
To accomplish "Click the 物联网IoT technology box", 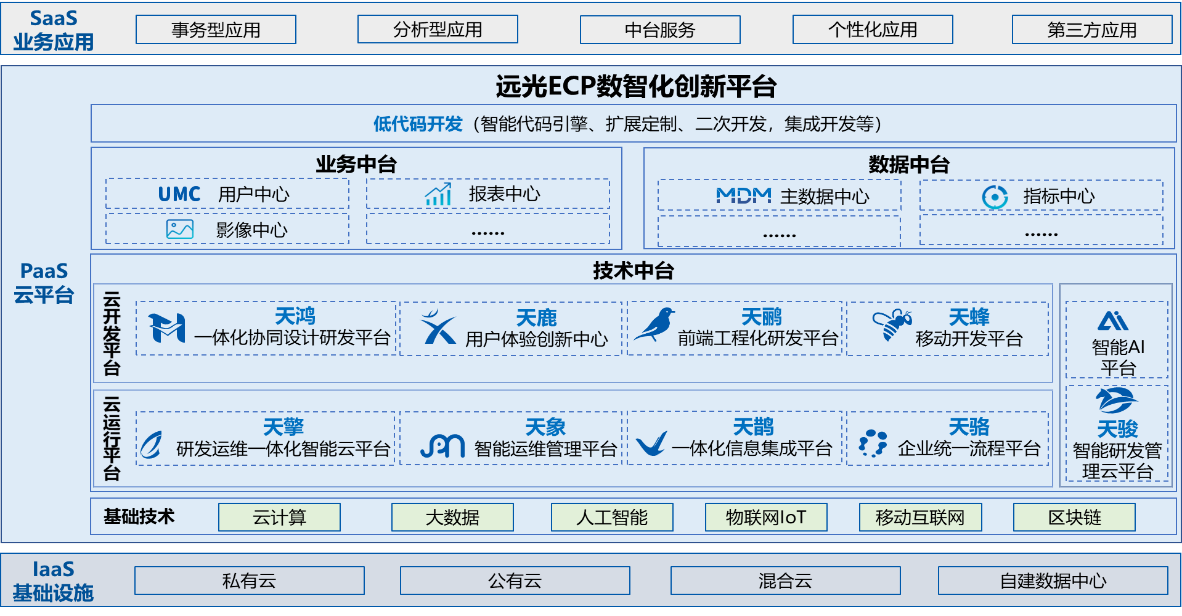I will click(x=766, y=517).
